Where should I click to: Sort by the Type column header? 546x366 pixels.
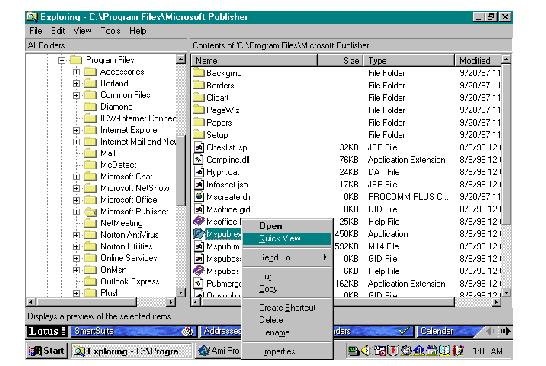pyautogui.click(x=409, y=61)
